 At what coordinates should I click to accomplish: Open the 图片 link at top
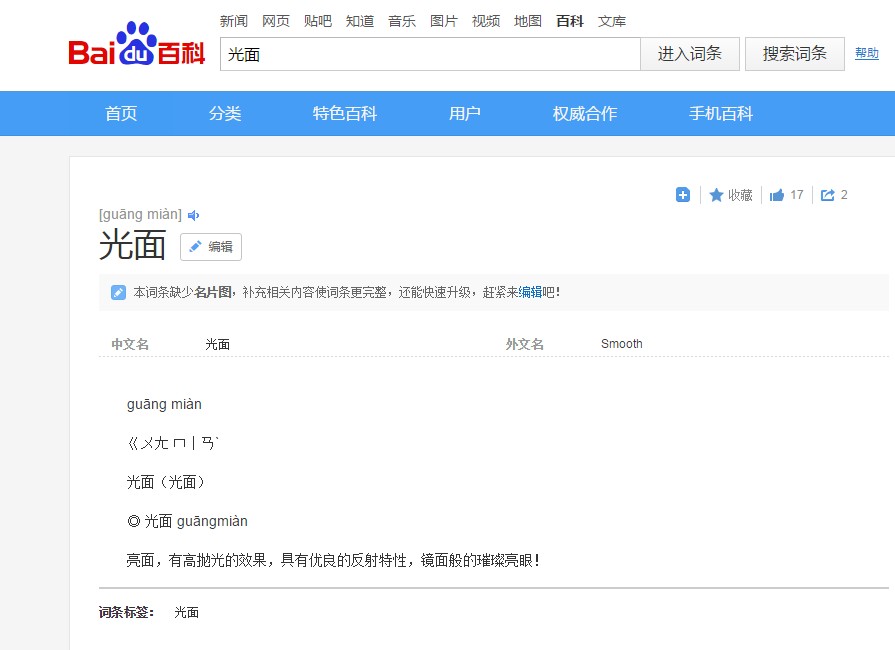click(444, 21)
